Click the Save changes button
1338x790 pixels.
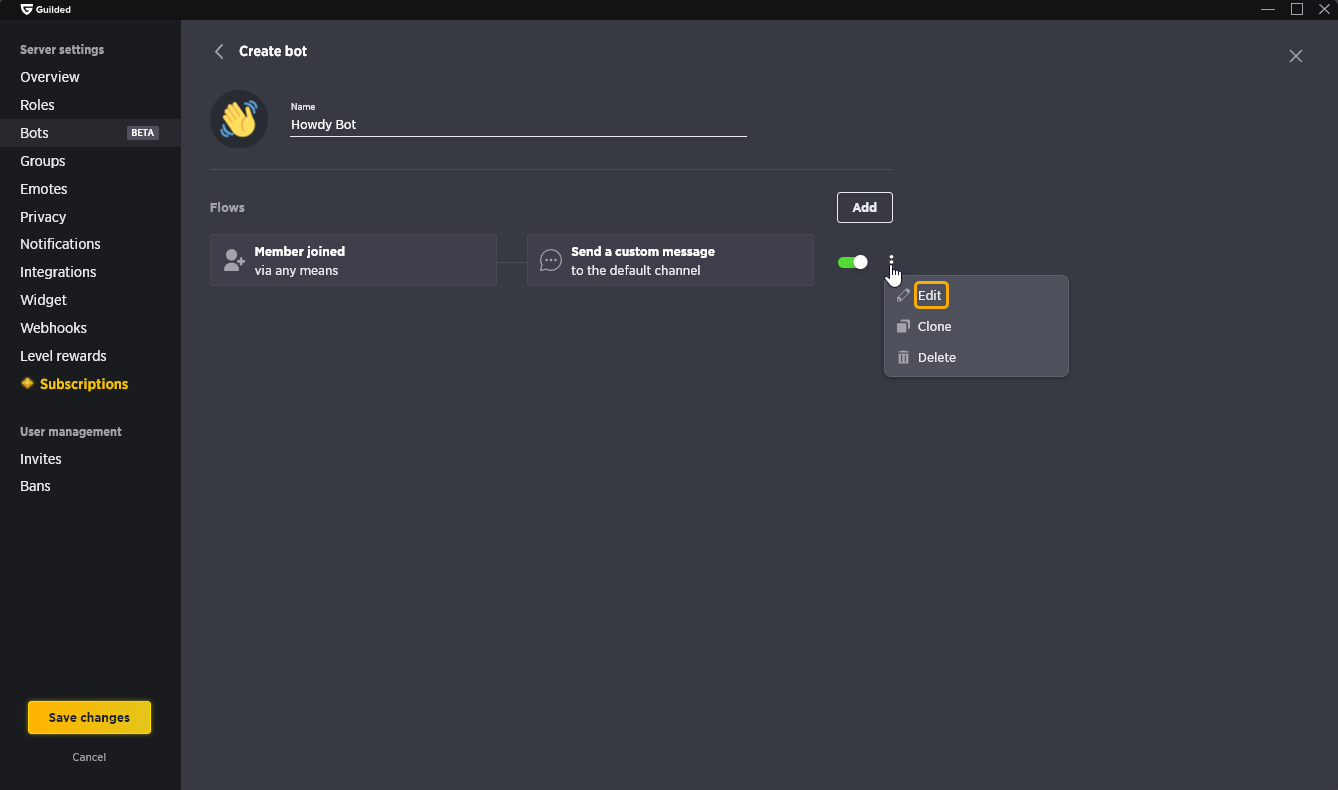click(89, 718)
